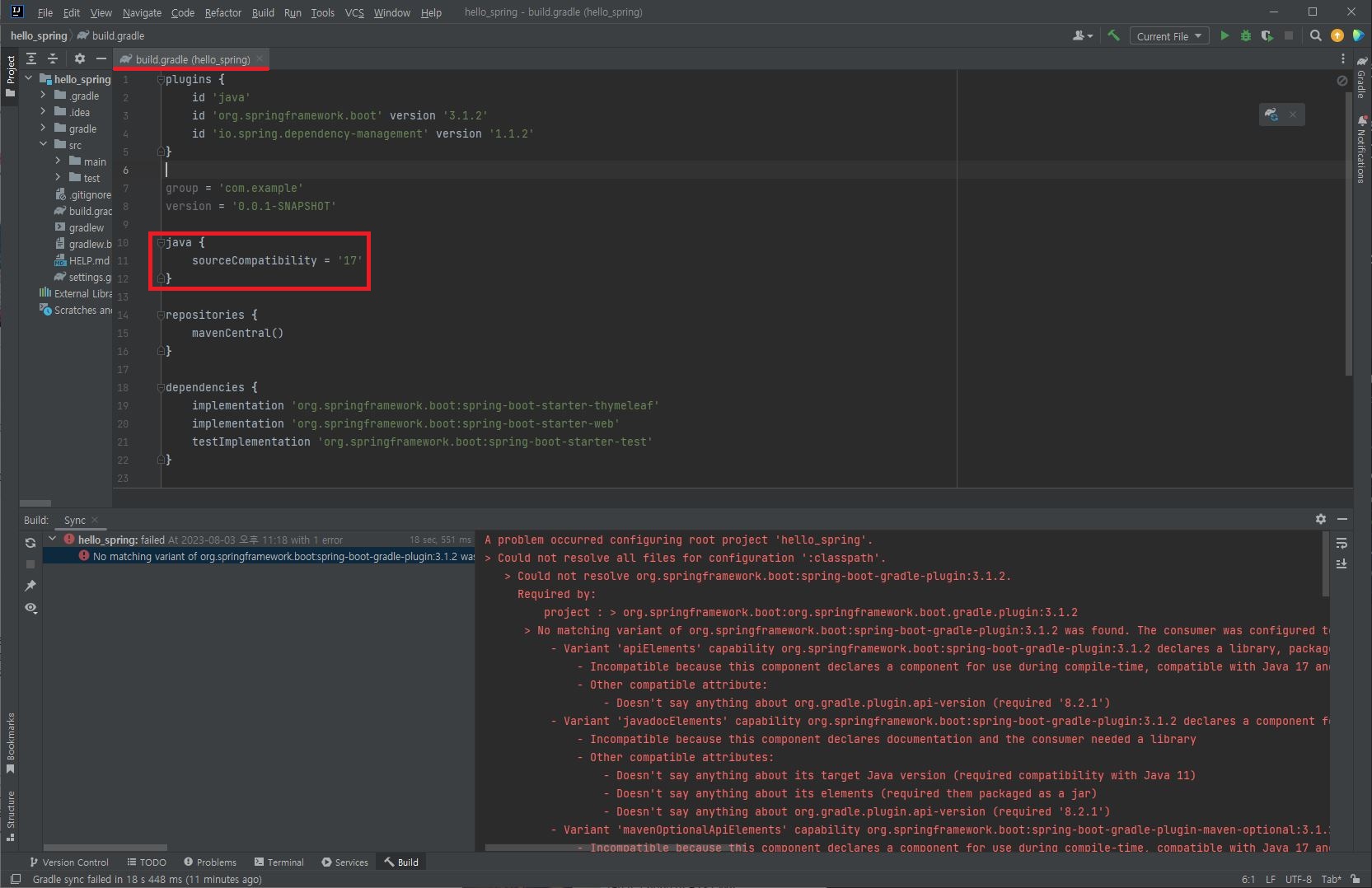
Task: Run the current file with green play icon
Action: pyautogui.click(x=1224, y=35)
